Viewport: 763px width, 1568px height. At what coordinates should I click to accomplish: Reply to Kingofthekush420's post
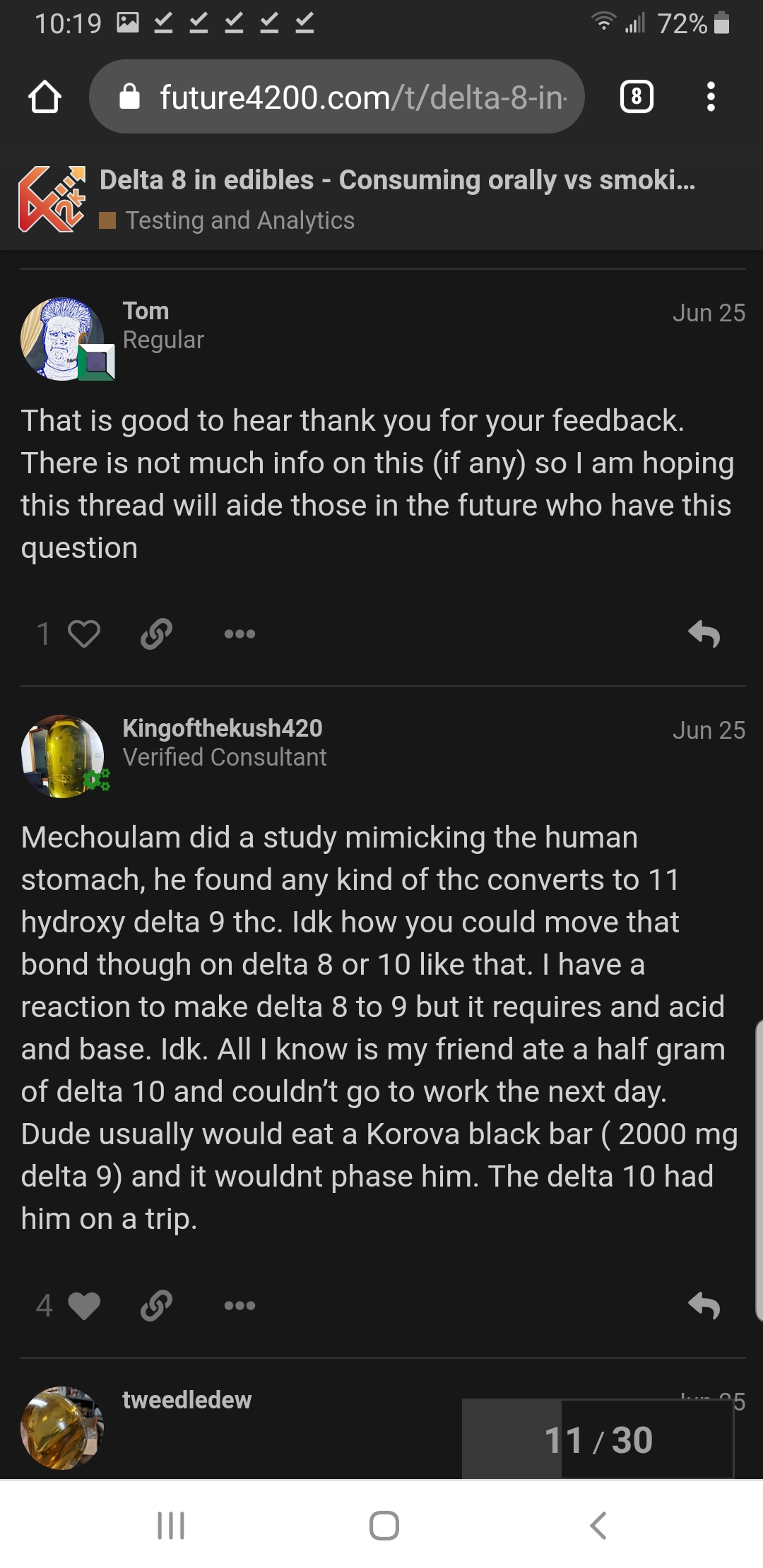click(704, 1305)
